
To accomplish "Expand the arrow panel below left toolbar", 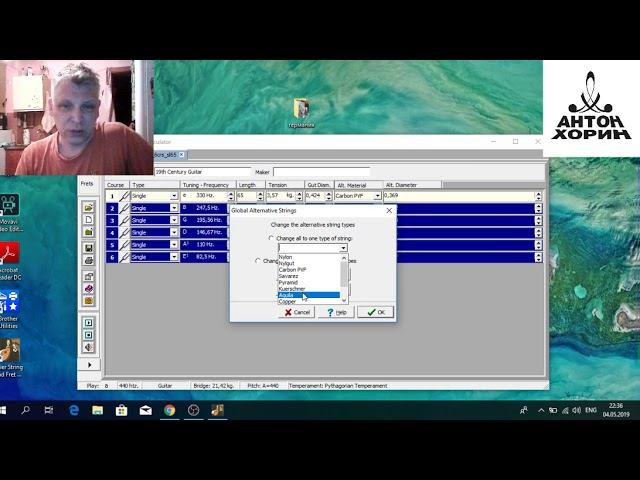I will point(89,364).
